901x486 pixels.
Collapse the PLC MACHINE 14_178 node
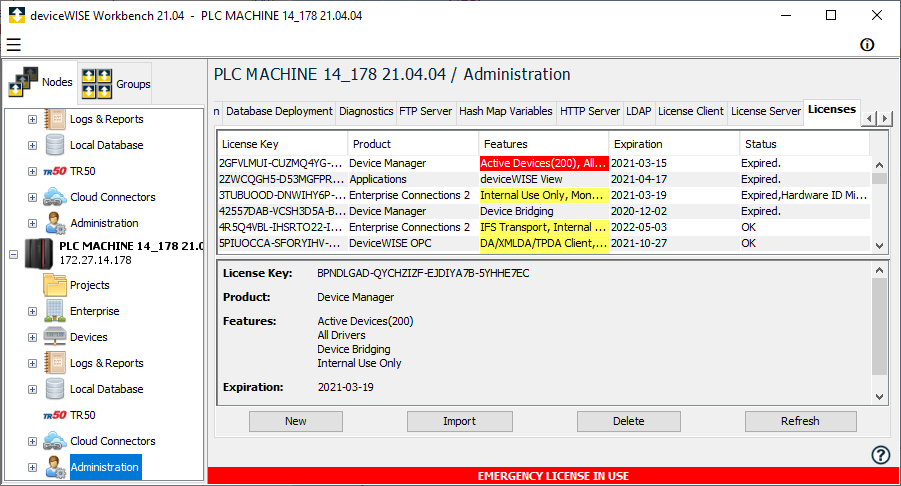tap(13, 254)
